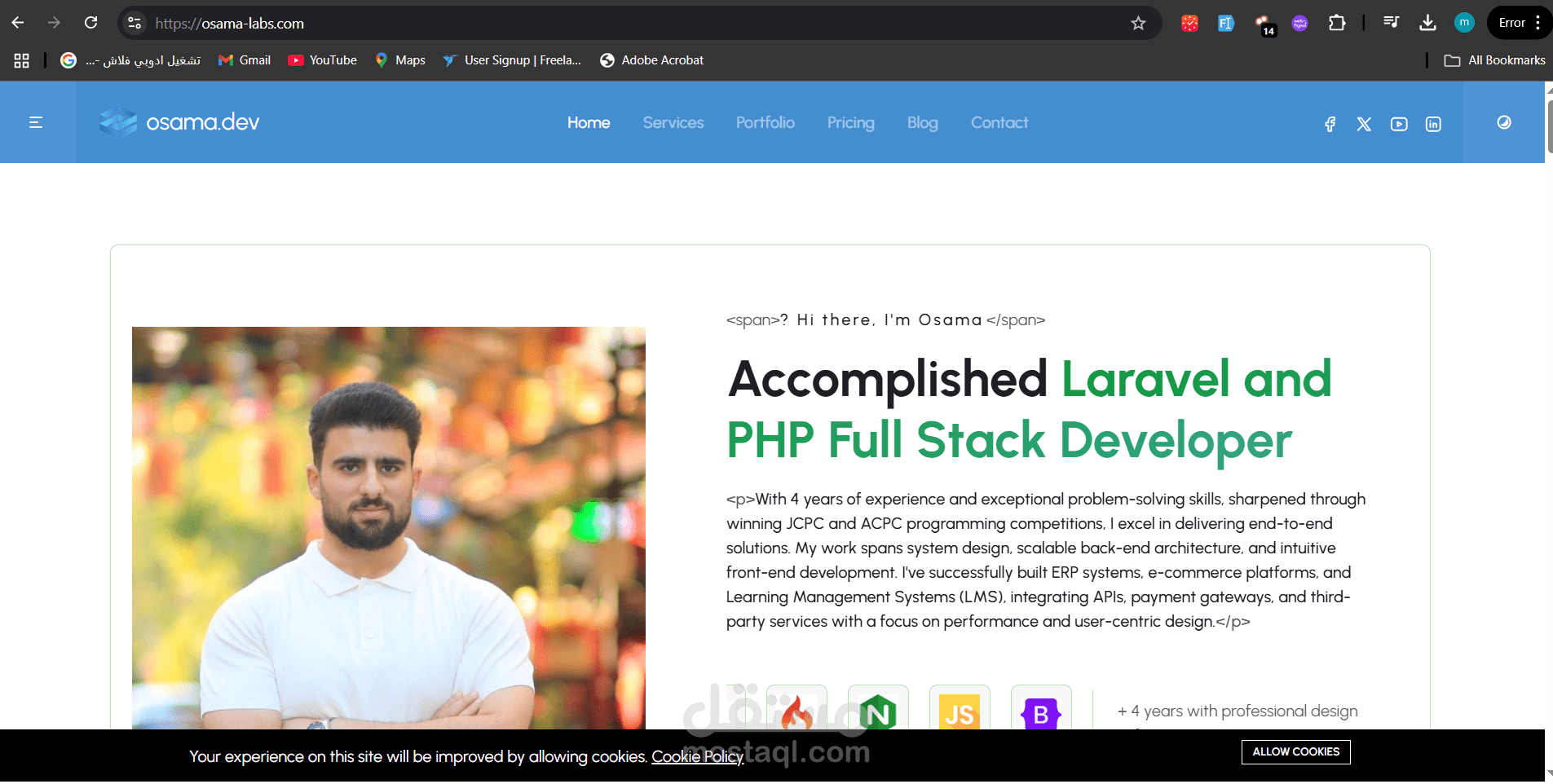The height and width of the screenshot is (784, 1553).
Task: Select Portfolio in the site navigation
Action: [765, 122]
